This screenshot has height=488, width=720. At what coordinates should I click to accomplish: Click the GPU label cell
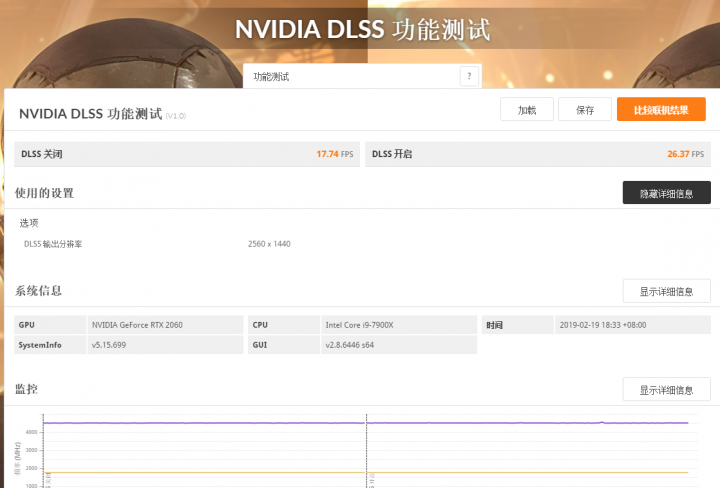50,325
